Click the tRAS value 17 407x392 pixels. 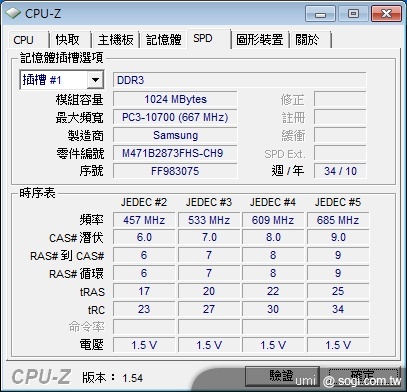(x=144, y=291)
